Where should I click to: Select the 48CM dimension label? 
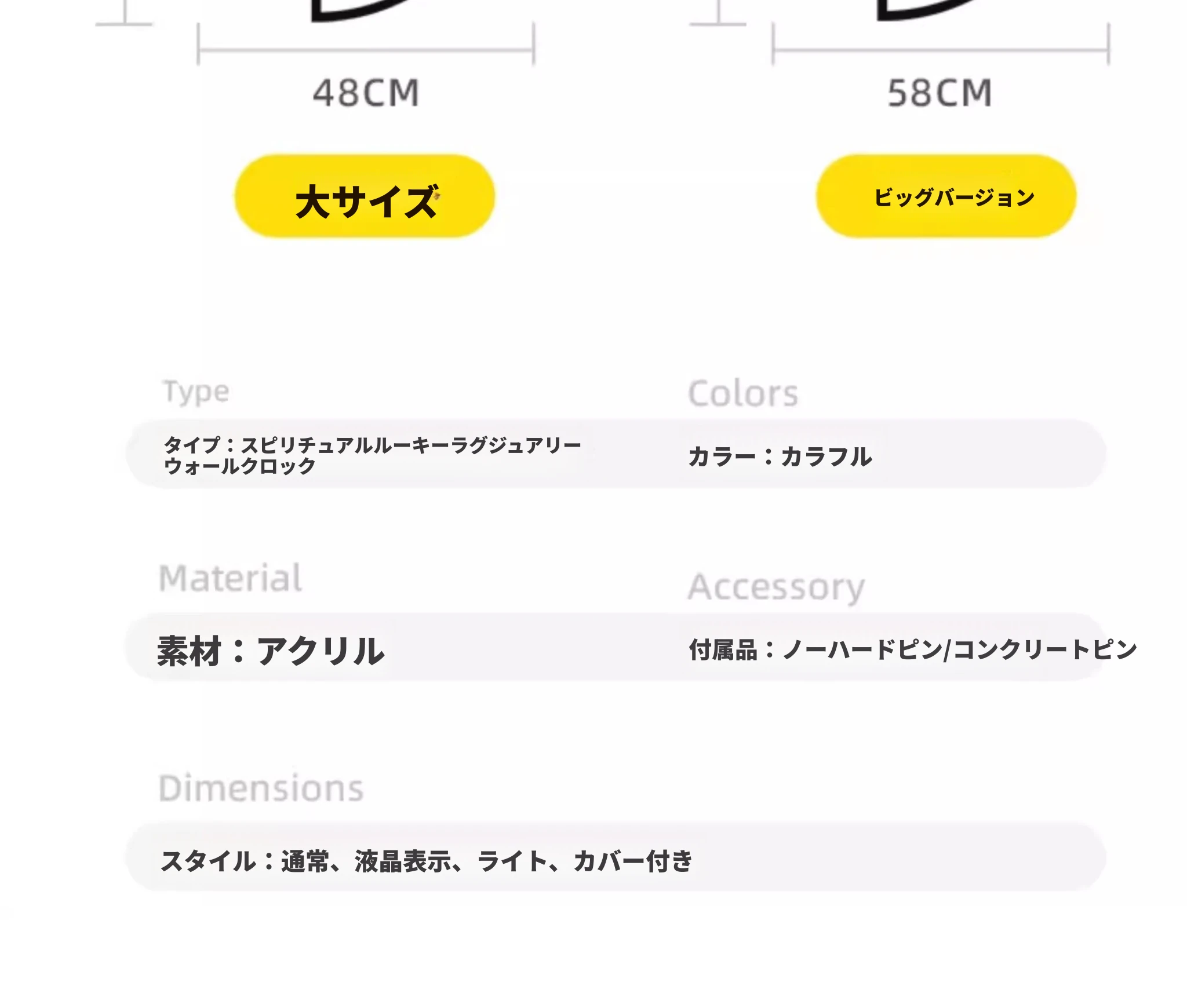click(x=366, y=93)
